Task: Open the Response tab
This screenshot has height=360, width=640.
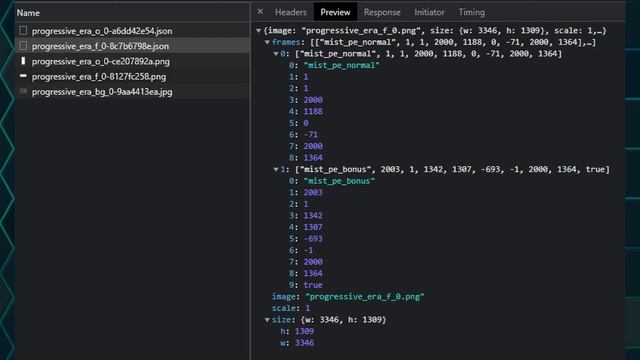Action: coord(382,12)
